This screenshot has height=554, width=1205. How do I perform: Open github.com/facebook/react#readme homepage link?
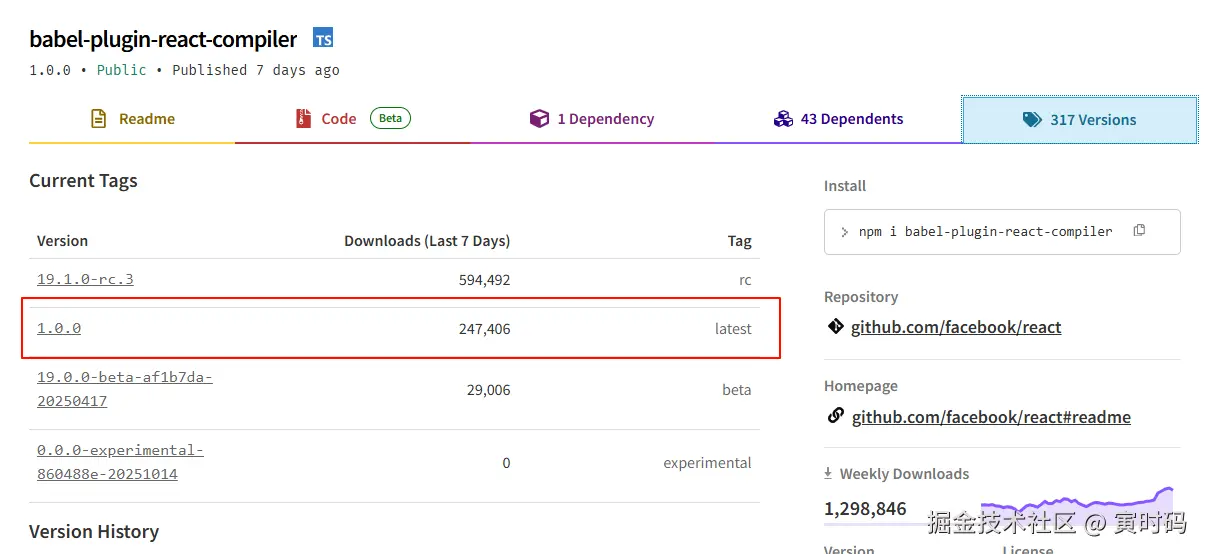pos(990,417)
